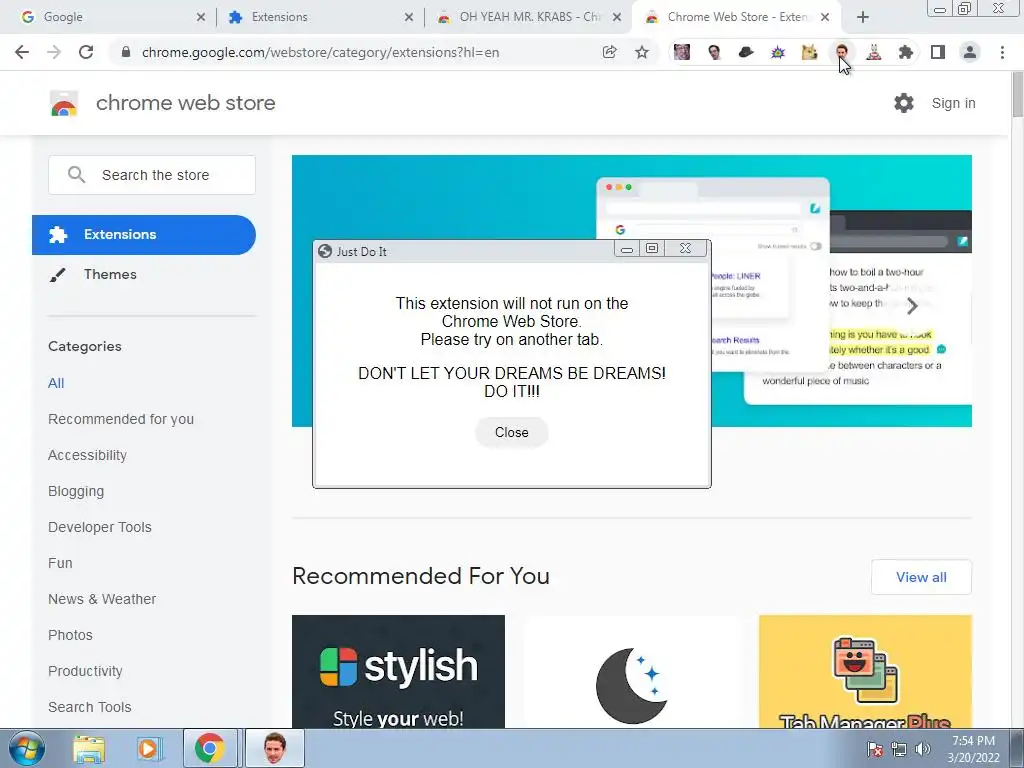Image resolution: width=1024 pixels, height=768 pixels.
Task: Click the share page icon in address bar
Action: [x=609, y=52]
